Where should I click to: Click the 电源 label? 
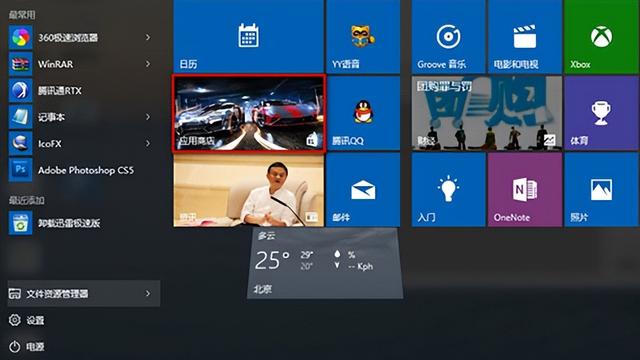35,347
